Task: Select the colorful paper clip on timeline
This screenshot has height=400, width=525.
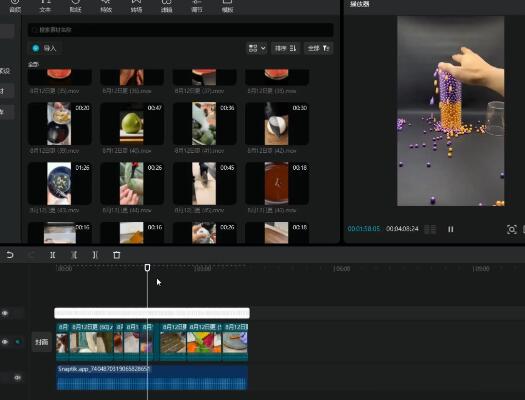Action: pos(204,342)
